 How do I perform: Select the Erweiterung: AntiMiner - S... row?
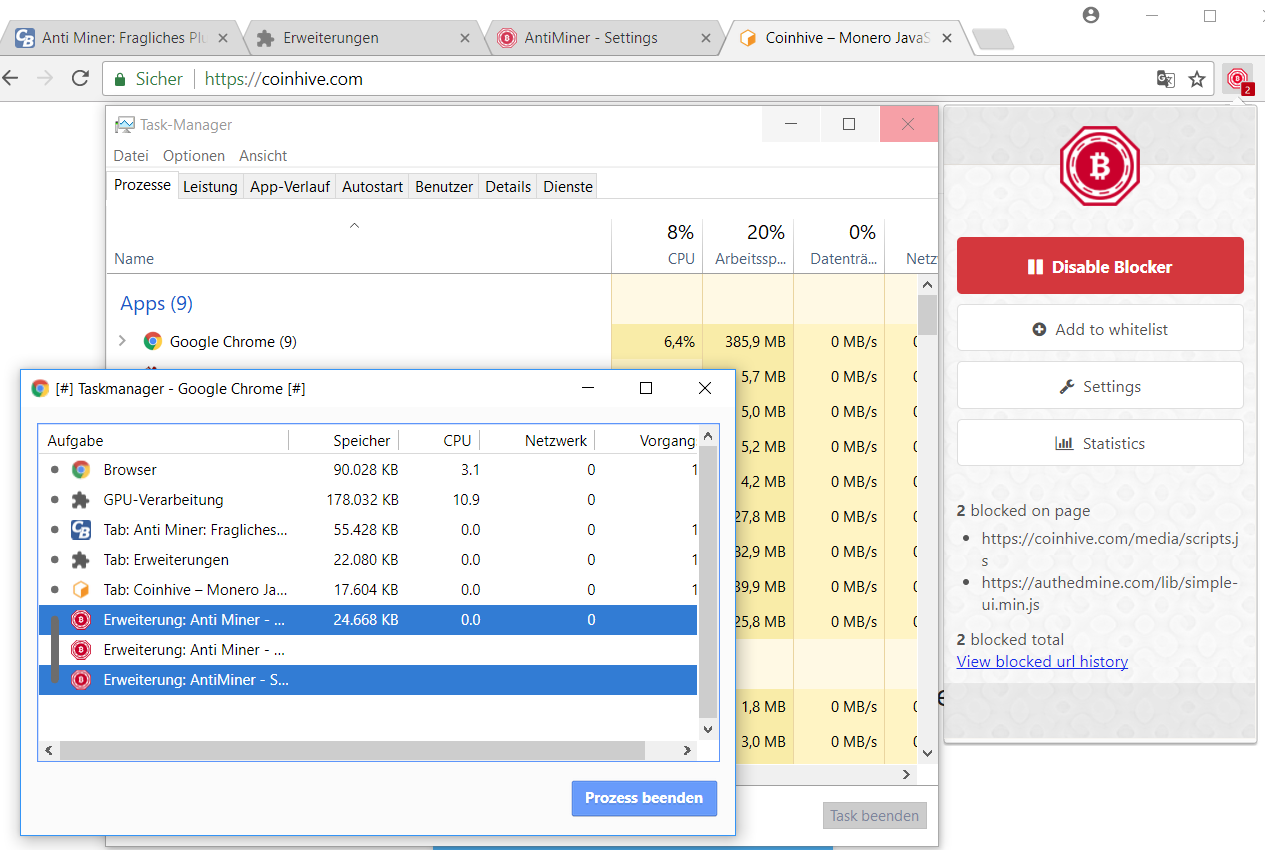pos(368,680)
